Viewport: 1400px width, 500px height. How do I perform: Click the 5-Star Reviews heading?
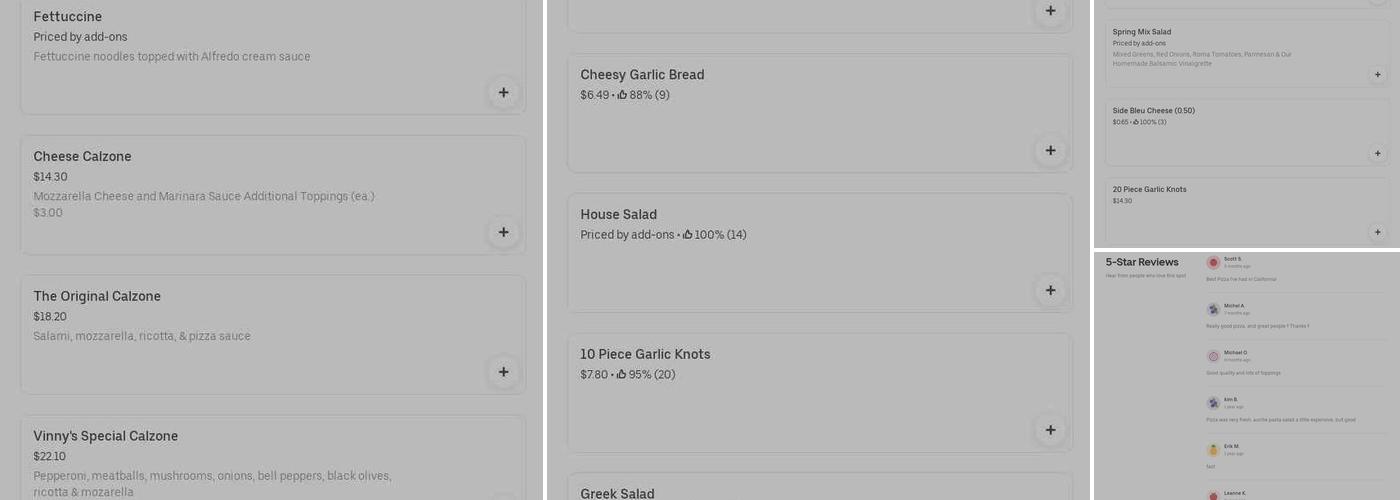1142,262
